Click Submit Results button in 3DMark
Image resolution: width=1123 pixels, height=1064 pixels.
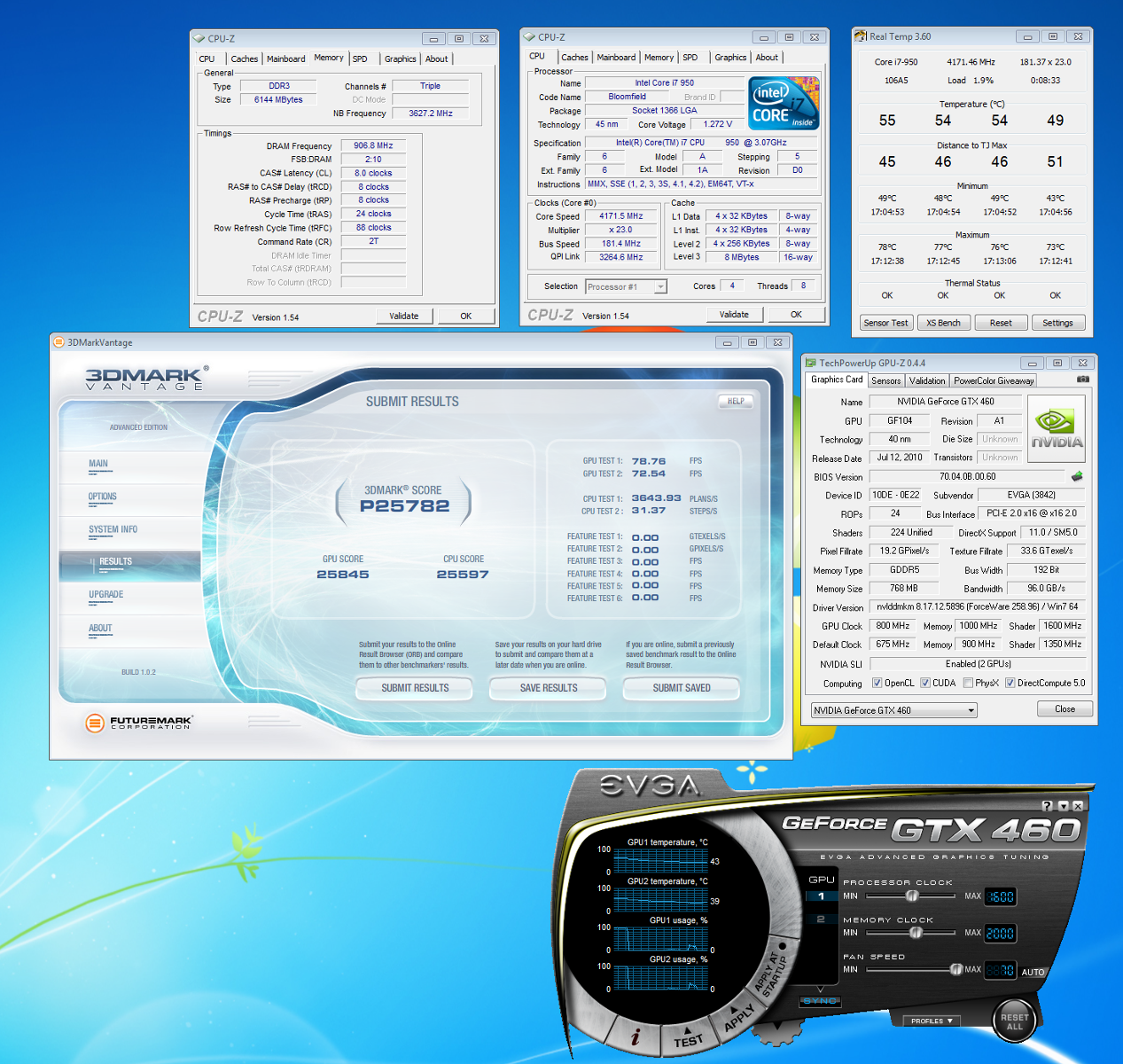coord(415,687)
